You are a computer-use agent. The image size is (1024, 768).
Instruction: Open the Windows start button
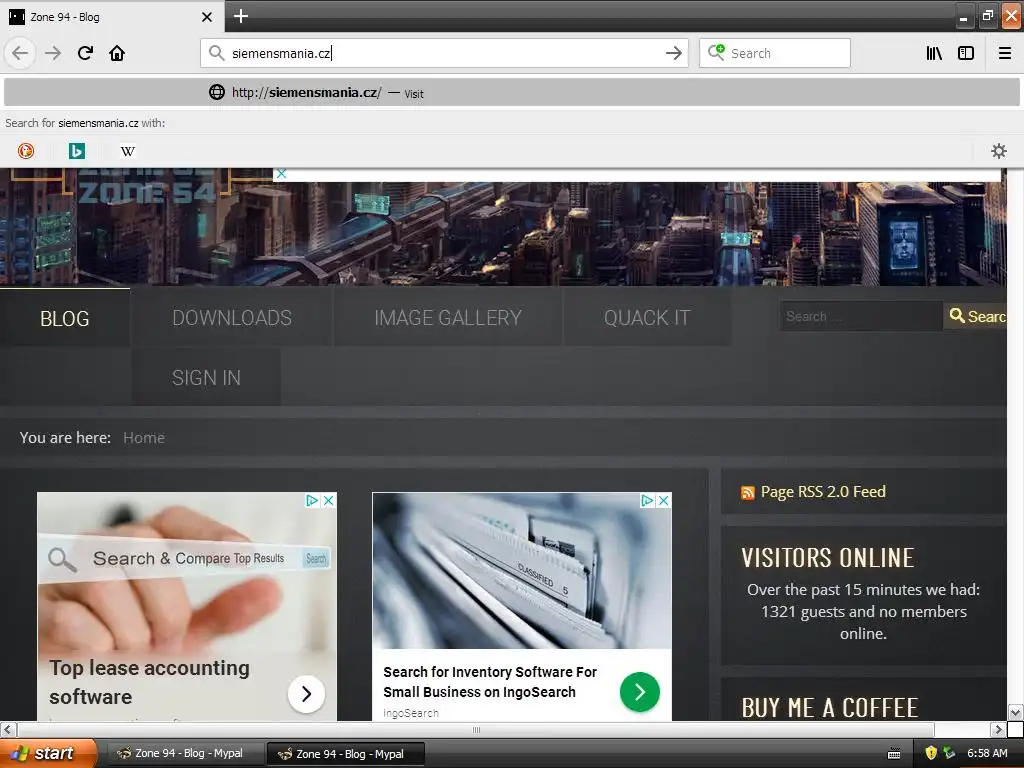pos(48,753)
